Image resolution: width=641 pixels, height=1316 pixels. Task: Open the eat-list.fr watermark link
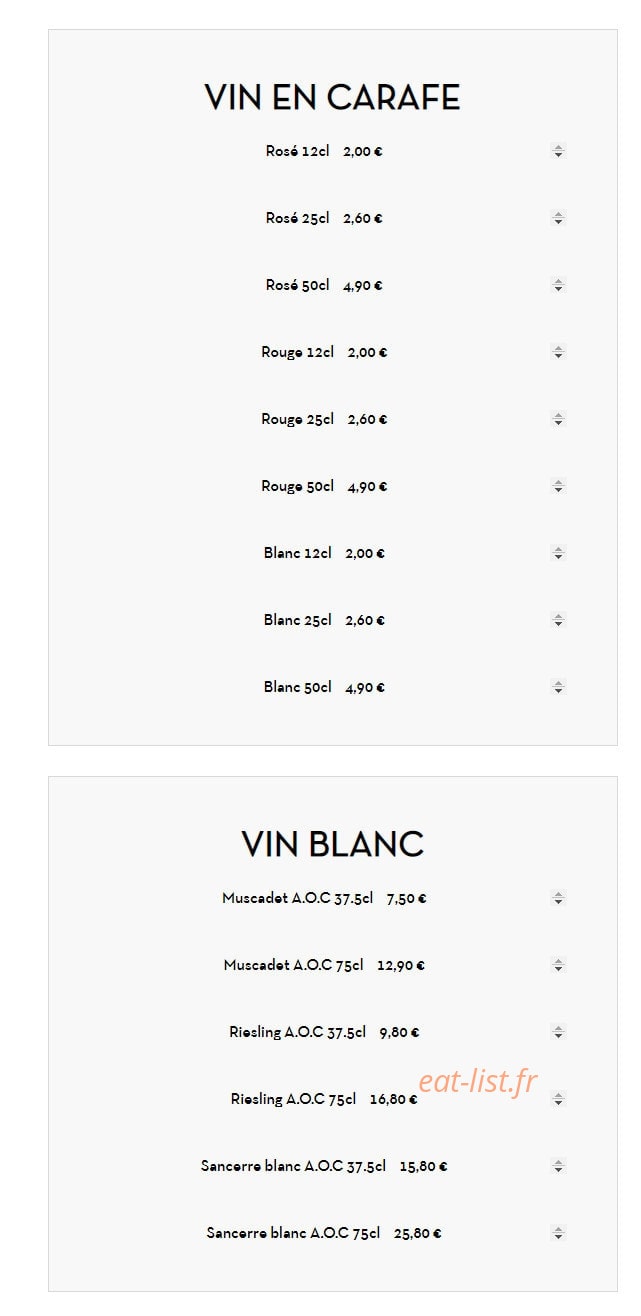[478, 1081]
